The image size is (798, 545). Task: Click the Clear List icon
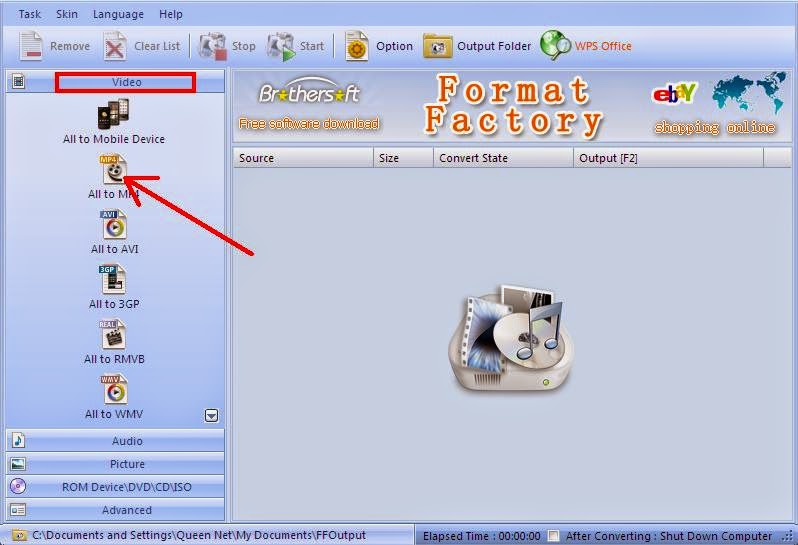115,46
